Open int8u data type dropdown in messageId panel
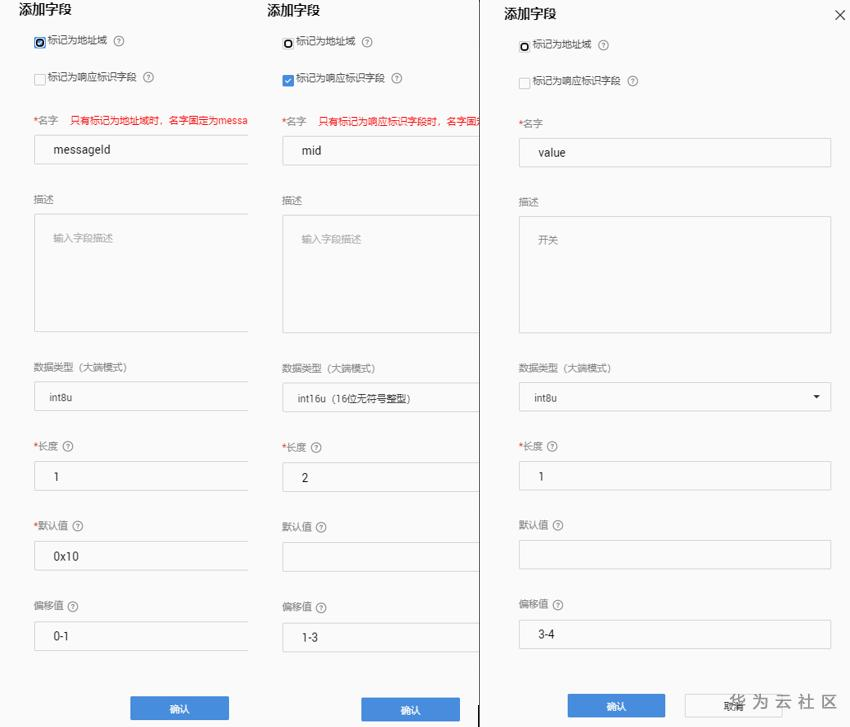The image size is (850, 727). [x=141, y=396]
